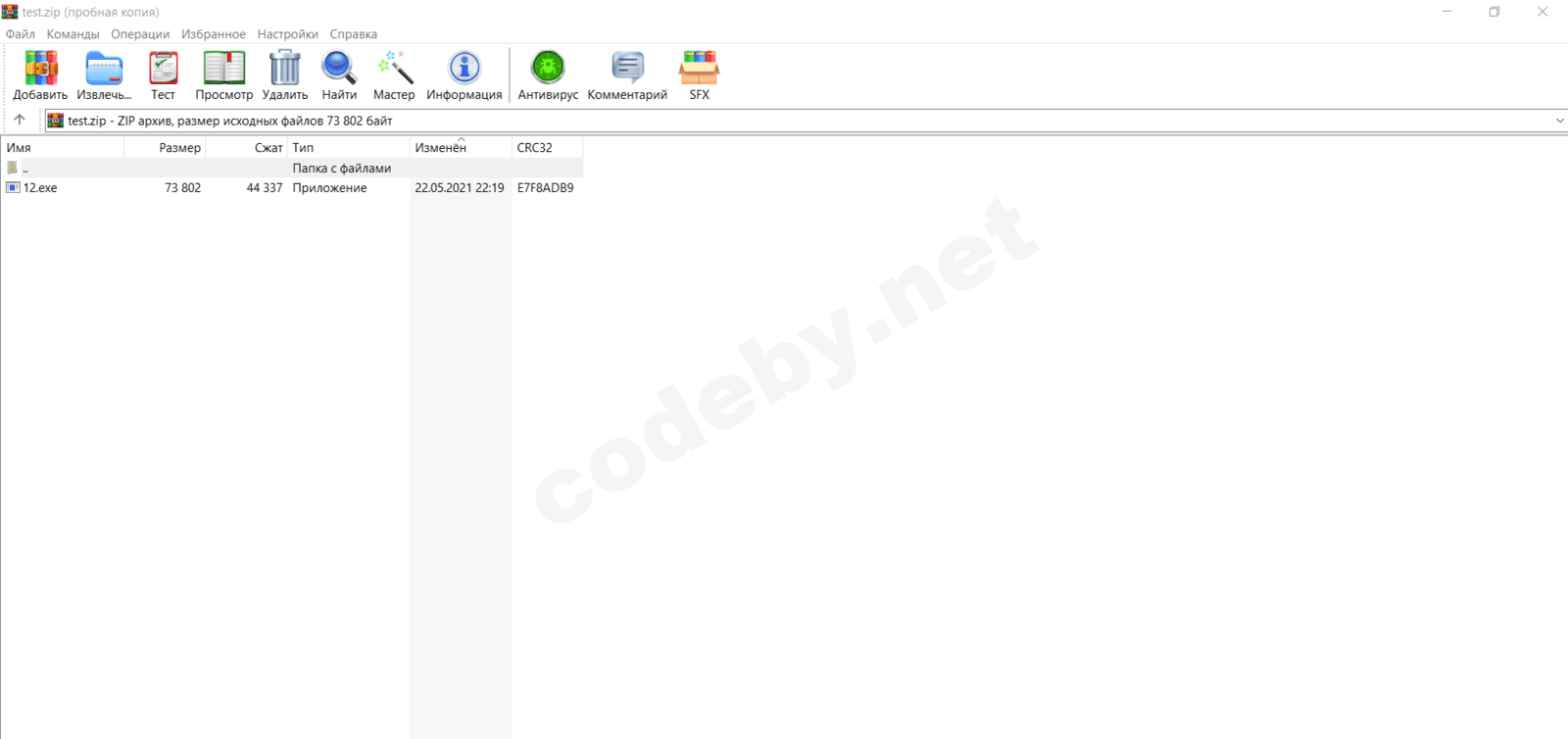The image size is (1568, 739).
Task: Click the packed value 44 337
Action: tap(265, 188)
